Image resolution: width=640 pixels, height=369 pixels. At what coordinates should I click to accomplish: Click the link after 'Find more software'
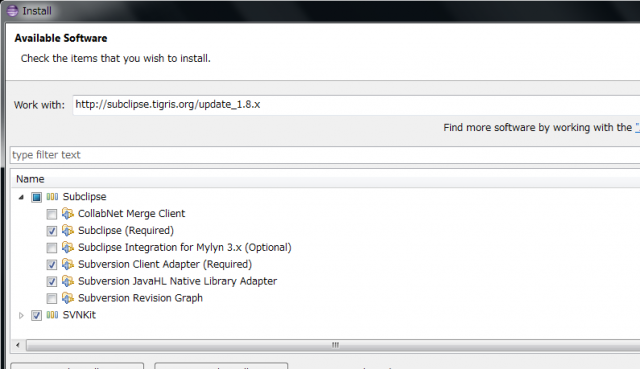638,128
